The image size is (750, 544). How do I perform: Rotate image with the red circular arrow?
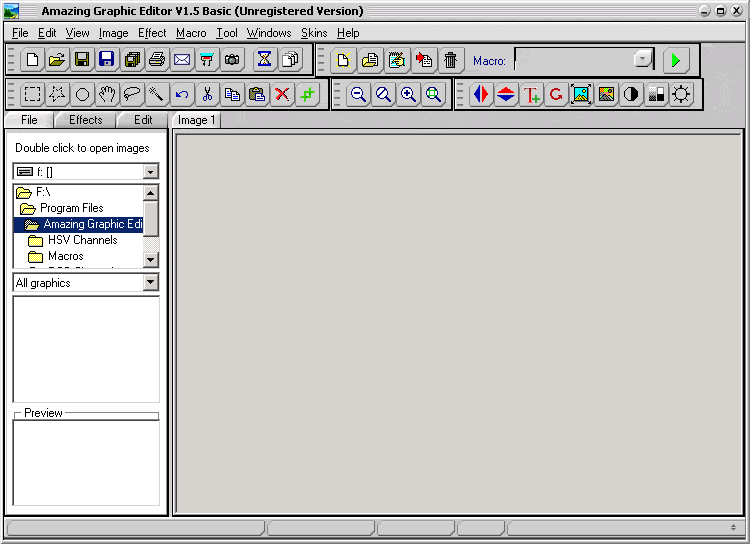(x=556, y=94)
